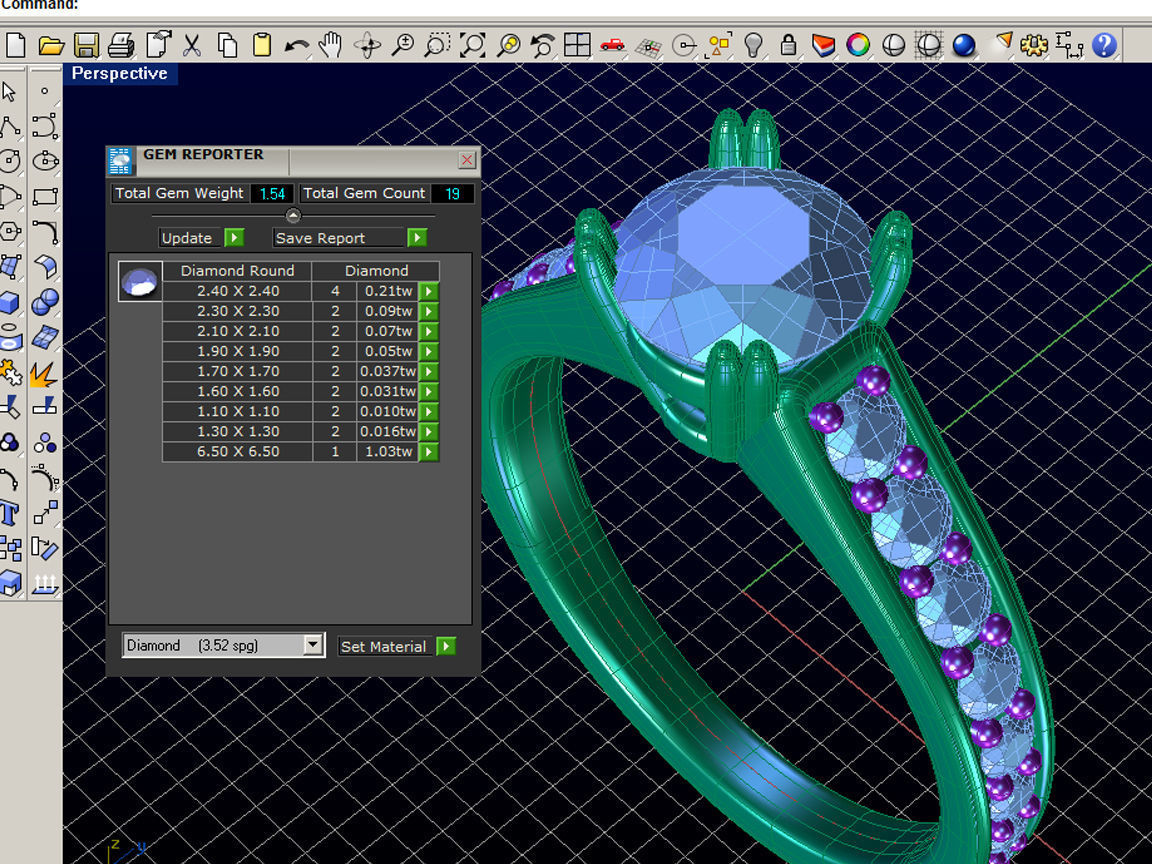Click green arrow for 1.10 X 1.10 row
Image resolution: width=1152 pixels, height=864 pixels.
click(x=428, y=411)
